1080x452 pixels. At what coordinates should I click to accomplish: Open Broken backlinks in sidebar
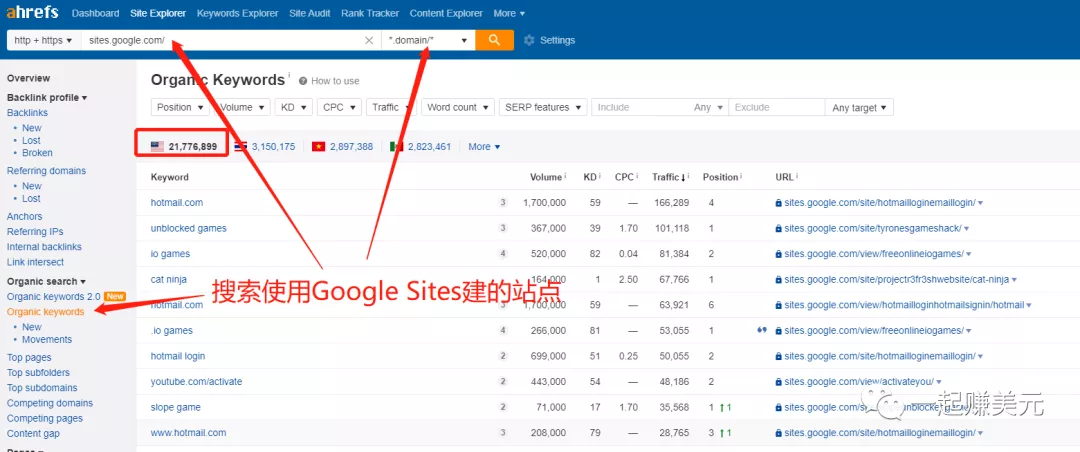click(37, 152)
